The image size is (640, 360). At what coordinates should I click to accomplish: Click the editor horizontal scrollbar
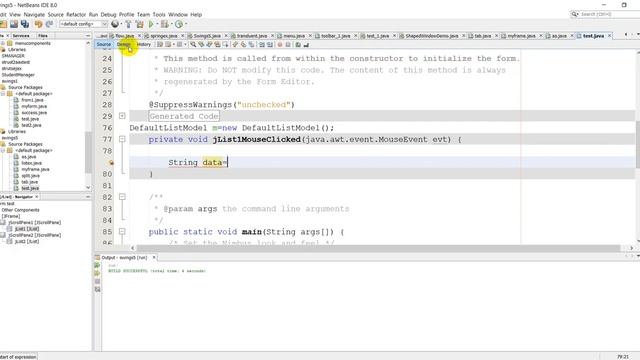378,248
